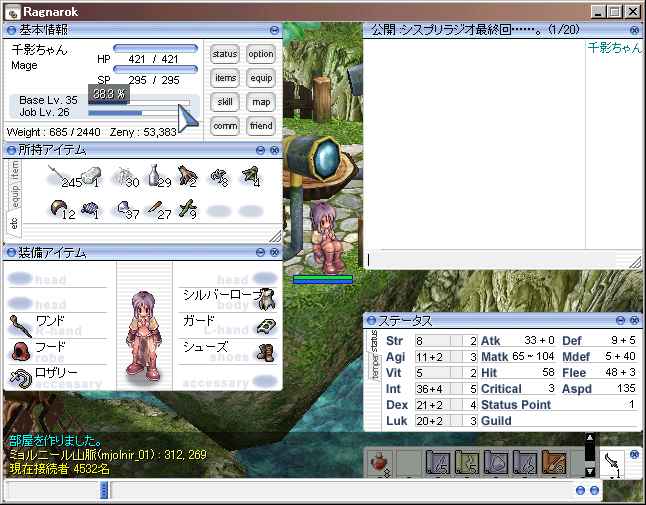Viewport: 646px width, 505px height.
Task: Select the status tab in status window
Action: click(374, 341)
